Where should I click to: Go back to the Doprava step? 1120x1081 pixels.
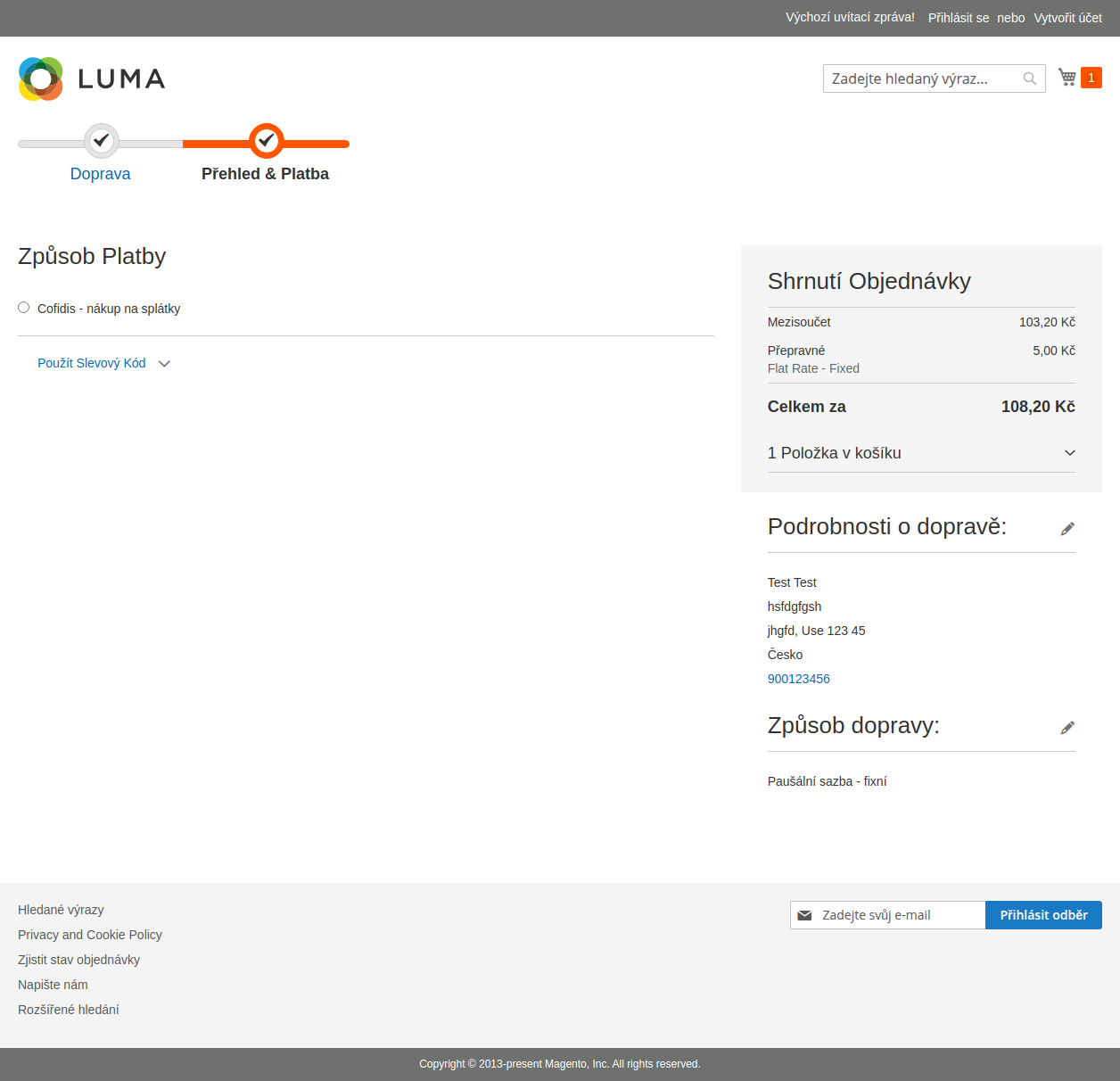click(x=100, y=174)
